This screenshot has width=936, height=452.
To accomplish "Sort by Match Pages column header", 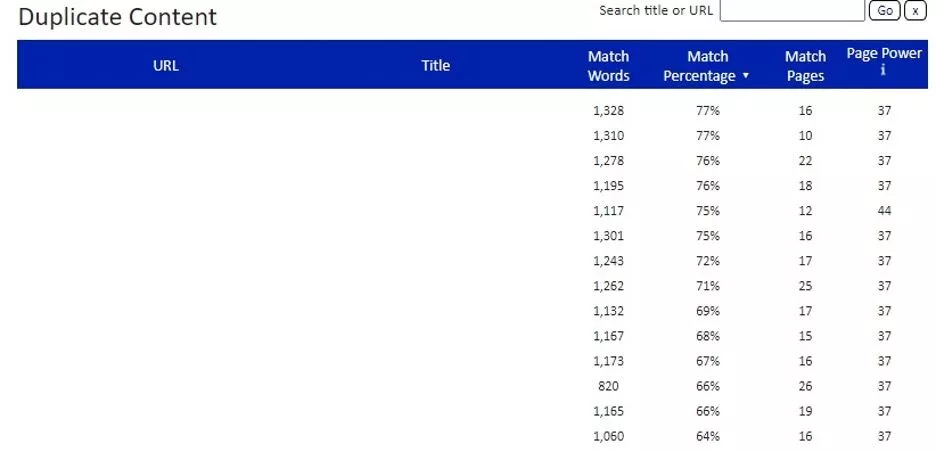I will [805, 66].
